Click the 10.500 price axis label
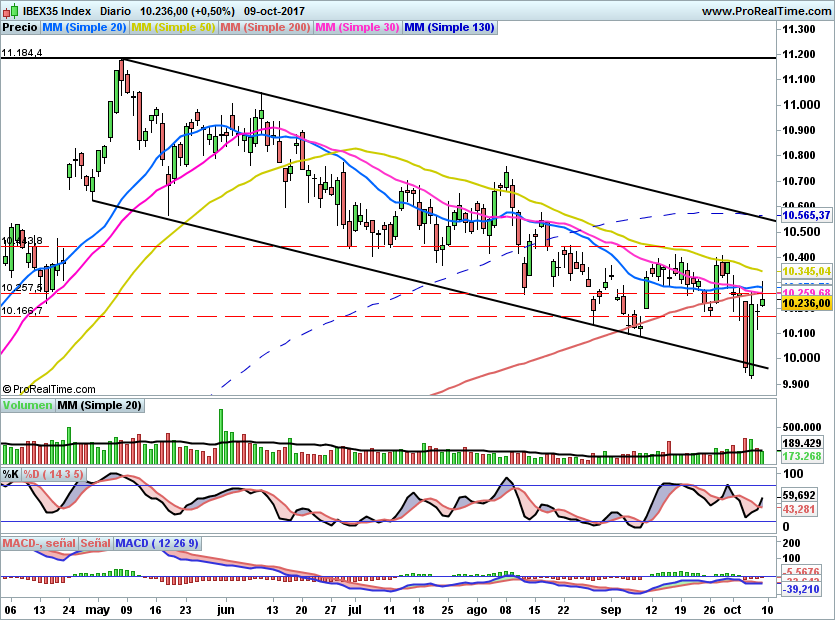 [x=801, y=232]
